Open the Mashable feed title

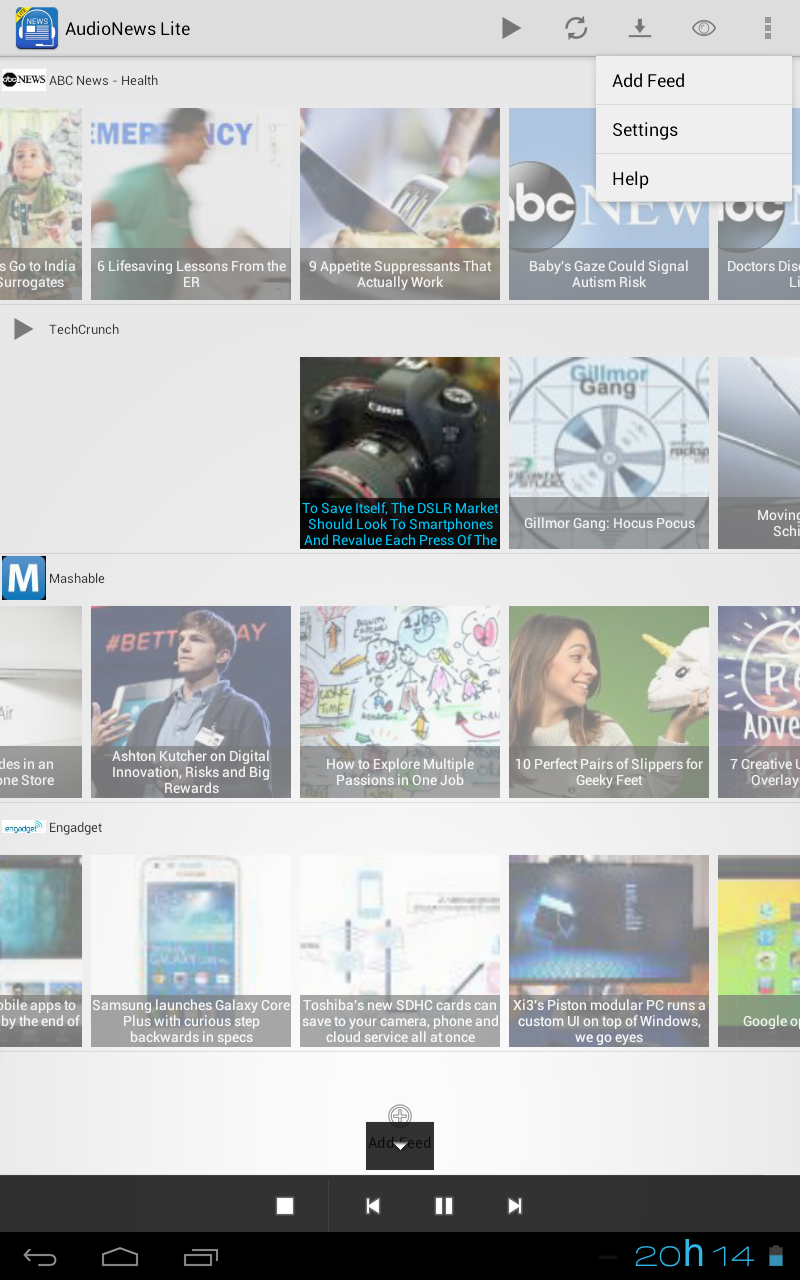point(77,579)
